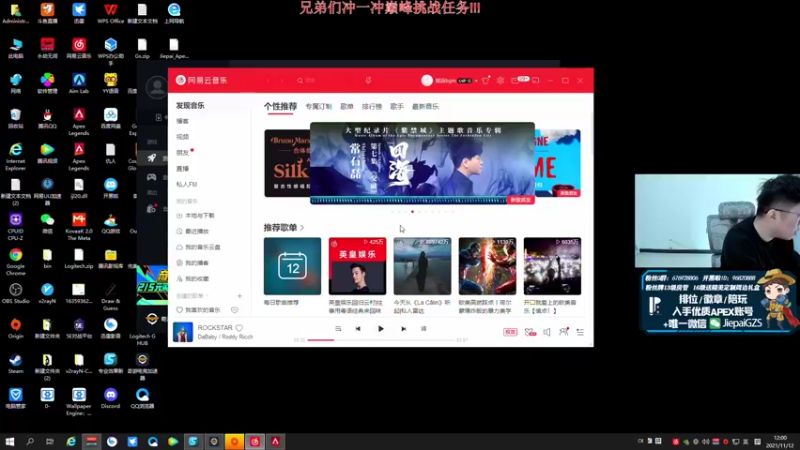Viewport: 800px width, 450px height.
Task: Open 本地与下载 in the sidebar
Action: [x=195, y=215]
